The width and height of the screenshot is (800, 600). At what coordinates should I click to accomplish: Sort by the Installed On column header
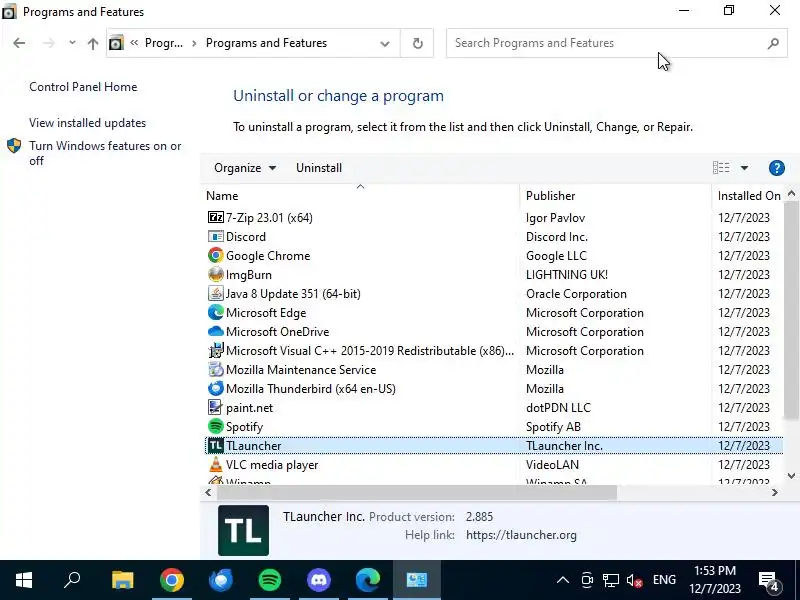(748, 196)
